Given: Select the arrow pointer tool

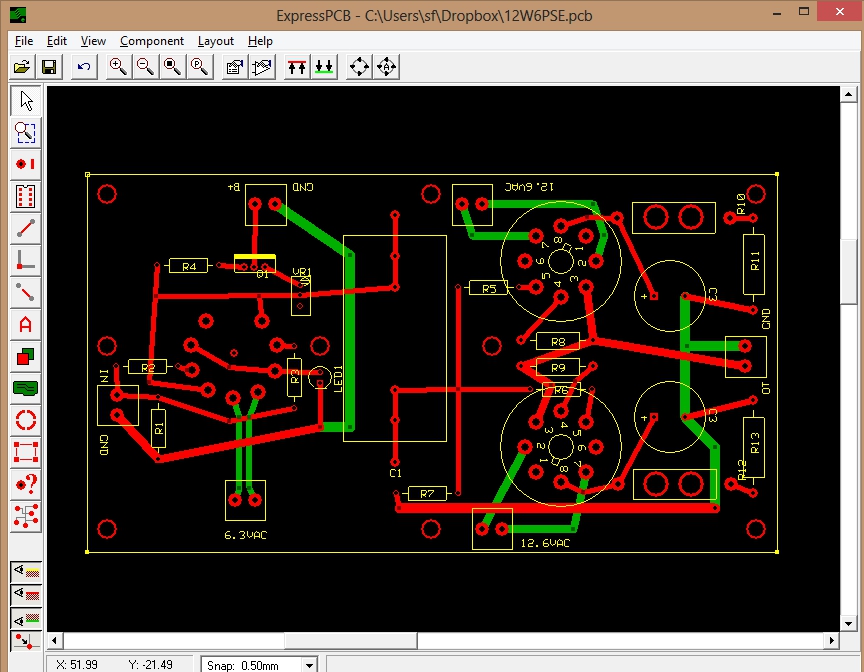Looking at the screenshot, I should coord(25,101).
